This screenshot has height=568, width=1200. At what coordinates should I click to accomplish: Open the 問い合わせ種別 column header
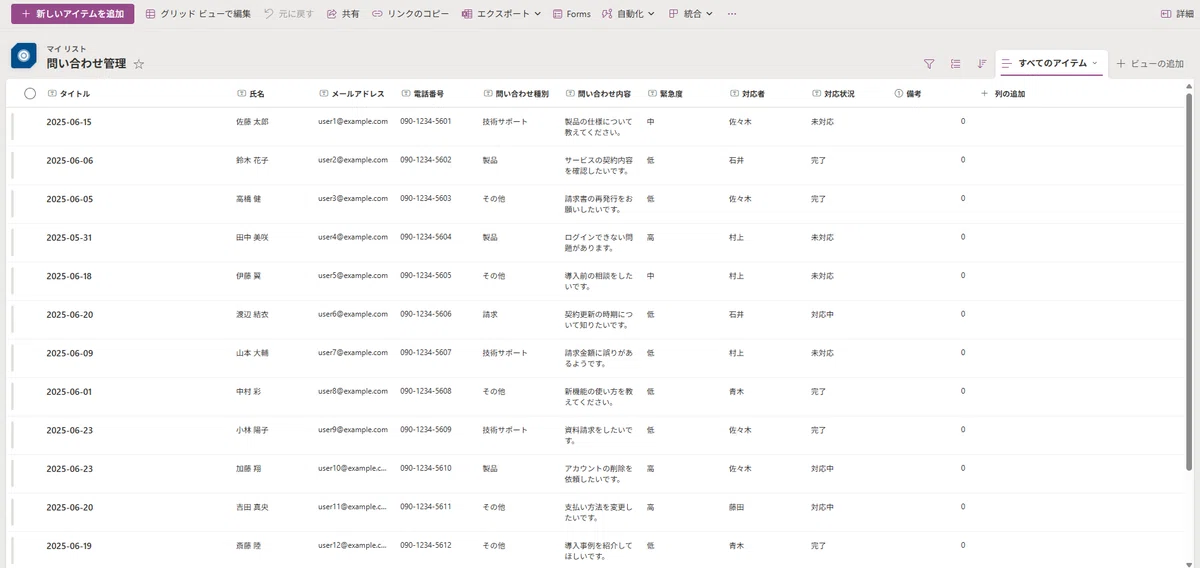[515, 94]
